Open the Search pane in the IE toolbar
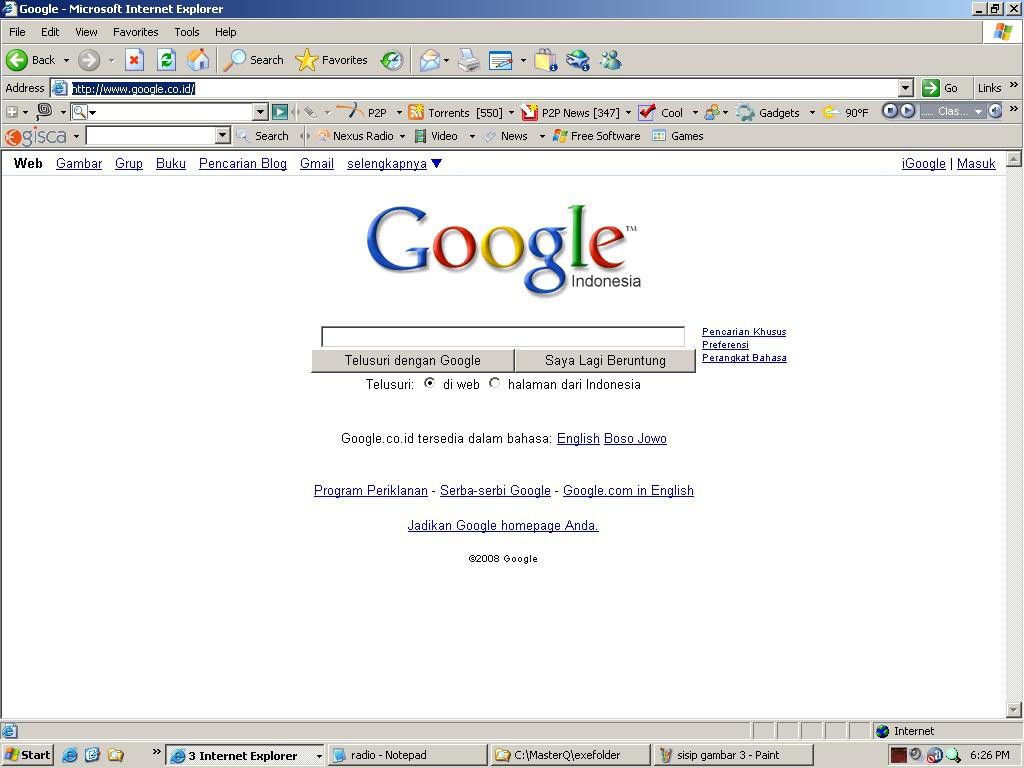 pyautogui.click(x=253, y=60)
